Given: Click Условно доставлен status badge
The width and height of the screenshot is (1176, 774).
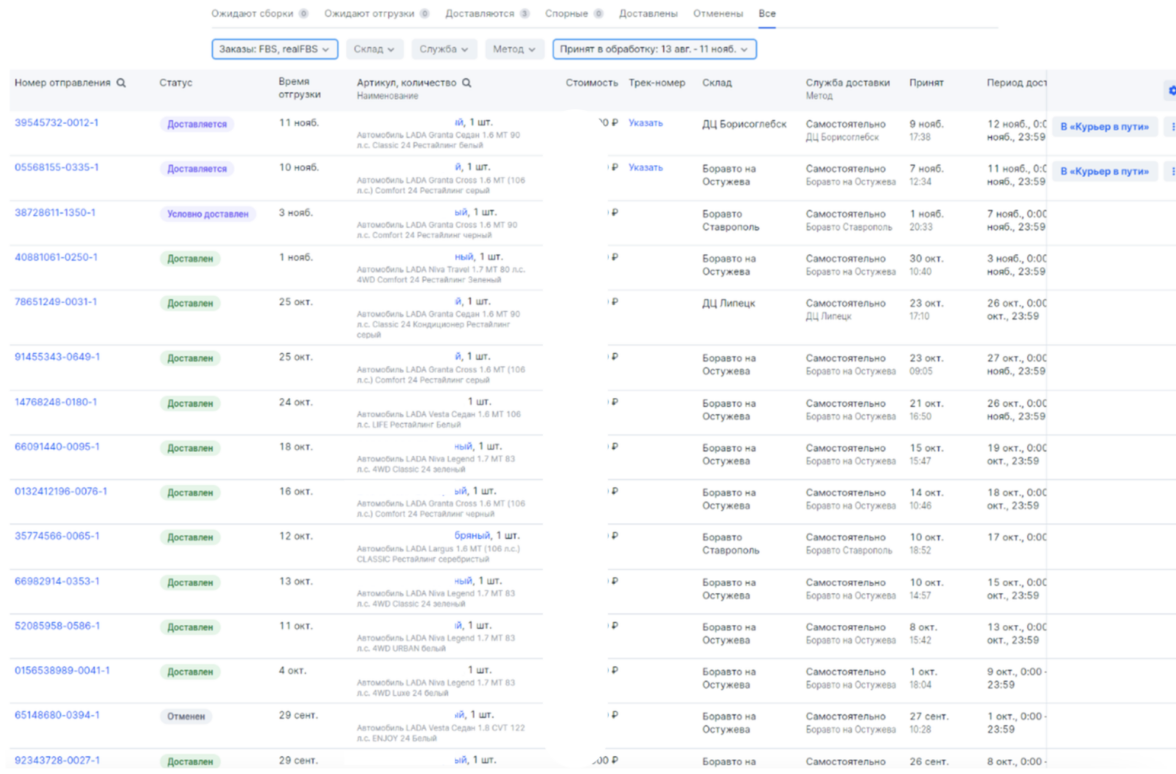Looking at the screenshot, I should pyautogui.click(x=208, y=214).
